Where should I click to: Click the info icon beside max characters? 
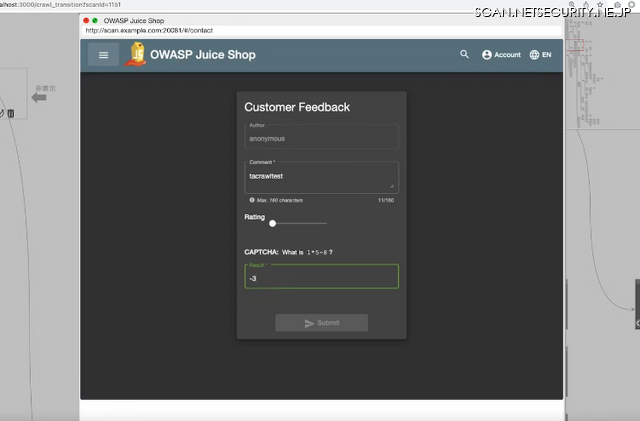(252, 200)
